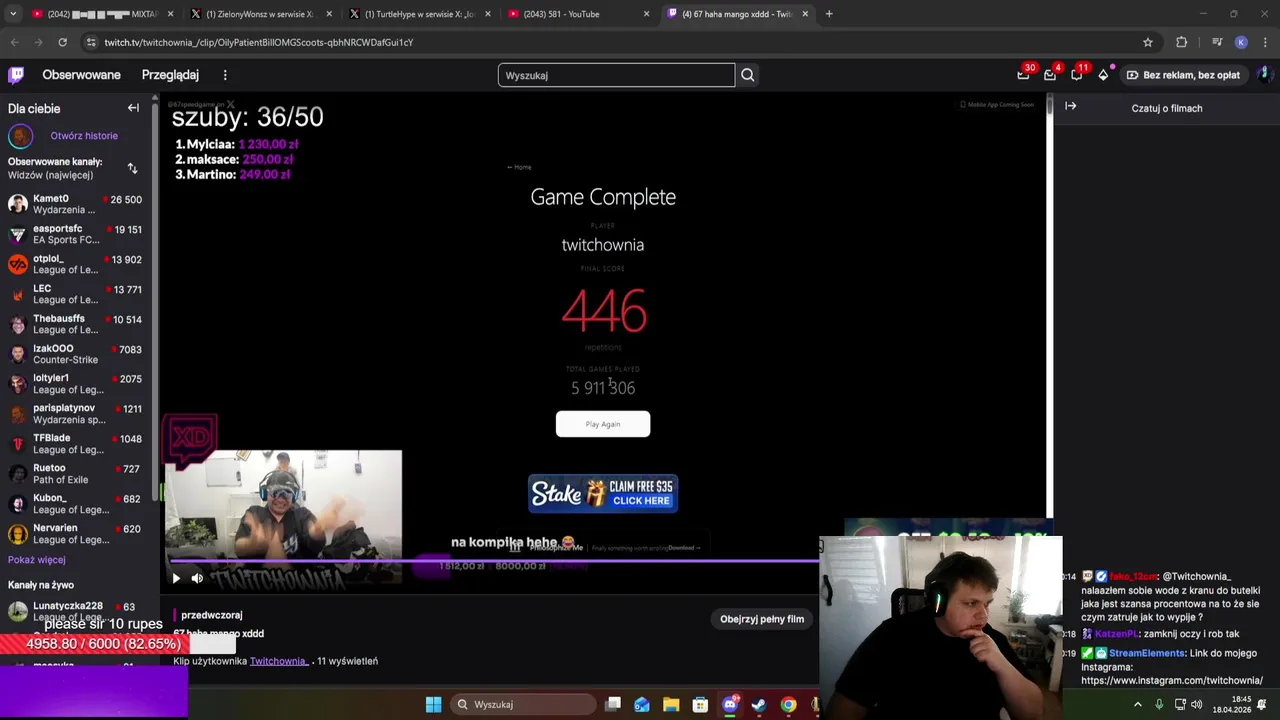
Task: Open the Bits gem icon
Action: [1103, 75]
